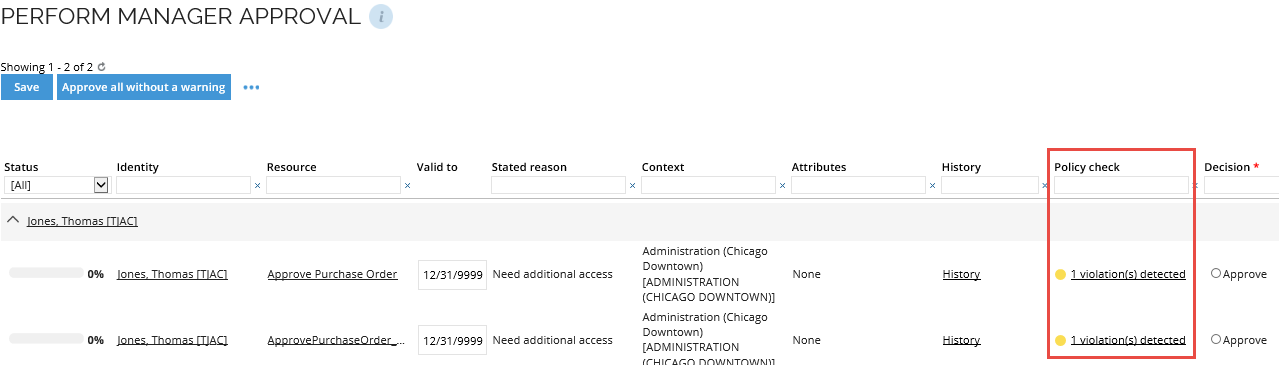The width and height of the screenshot is (1279, 365).
Task: Collapse the Jones, Thomas [TJAC] group
Action: (x=13, y=221)
